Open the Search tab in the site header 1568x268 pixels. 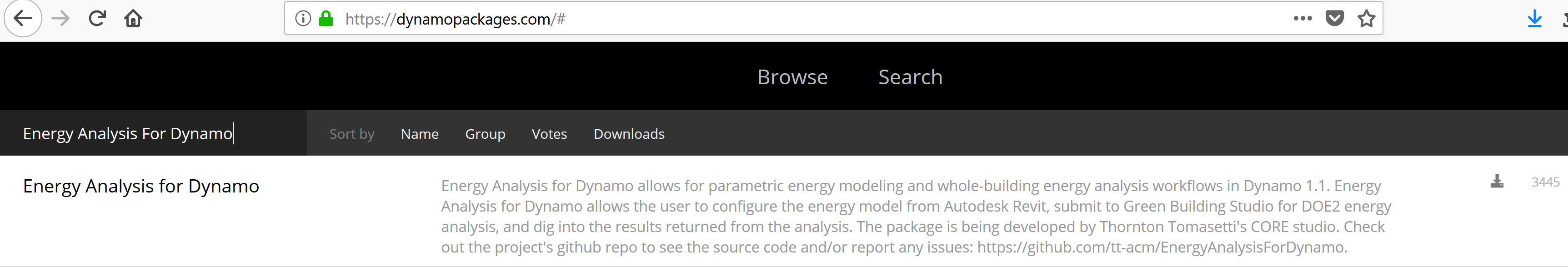pyautogui.click(x=910, y=77)
